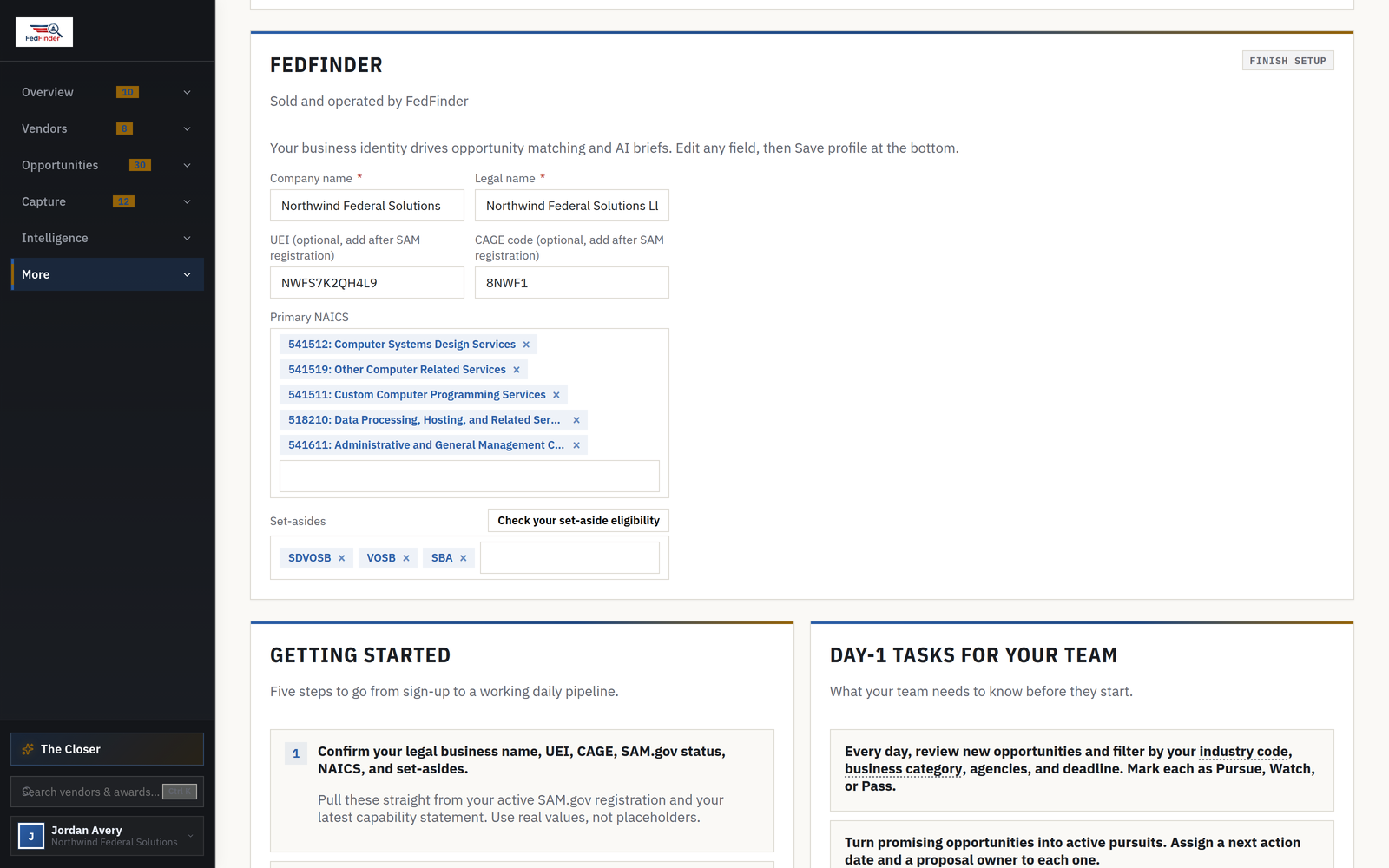Click the Jordan Avery avatar icon

pos(31,836)
